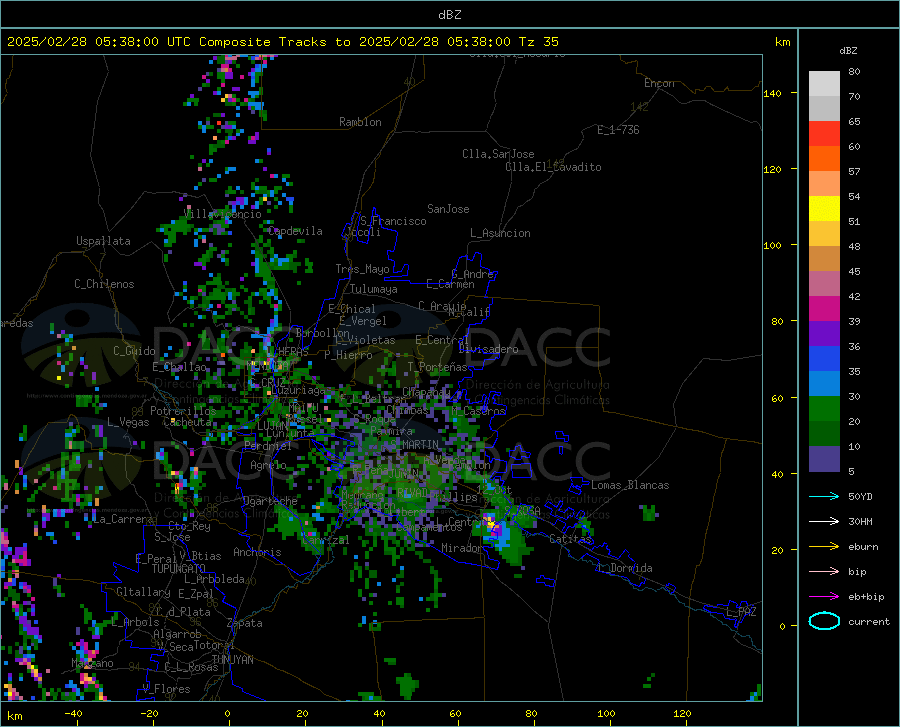Select the 10 dBZ purple-gray color swatch
Screen dimensions: 900x727
(824, 458)
